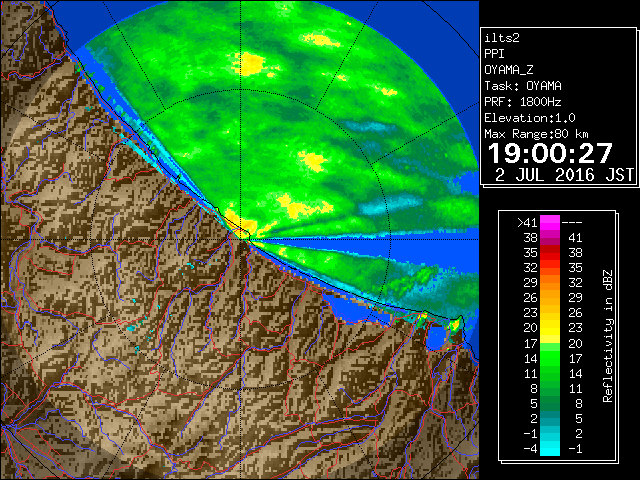Click the red 35 dBZ legend swatch
Image resolution: width=640 pixels, height=480 pixels.
[x=550, y=253]
